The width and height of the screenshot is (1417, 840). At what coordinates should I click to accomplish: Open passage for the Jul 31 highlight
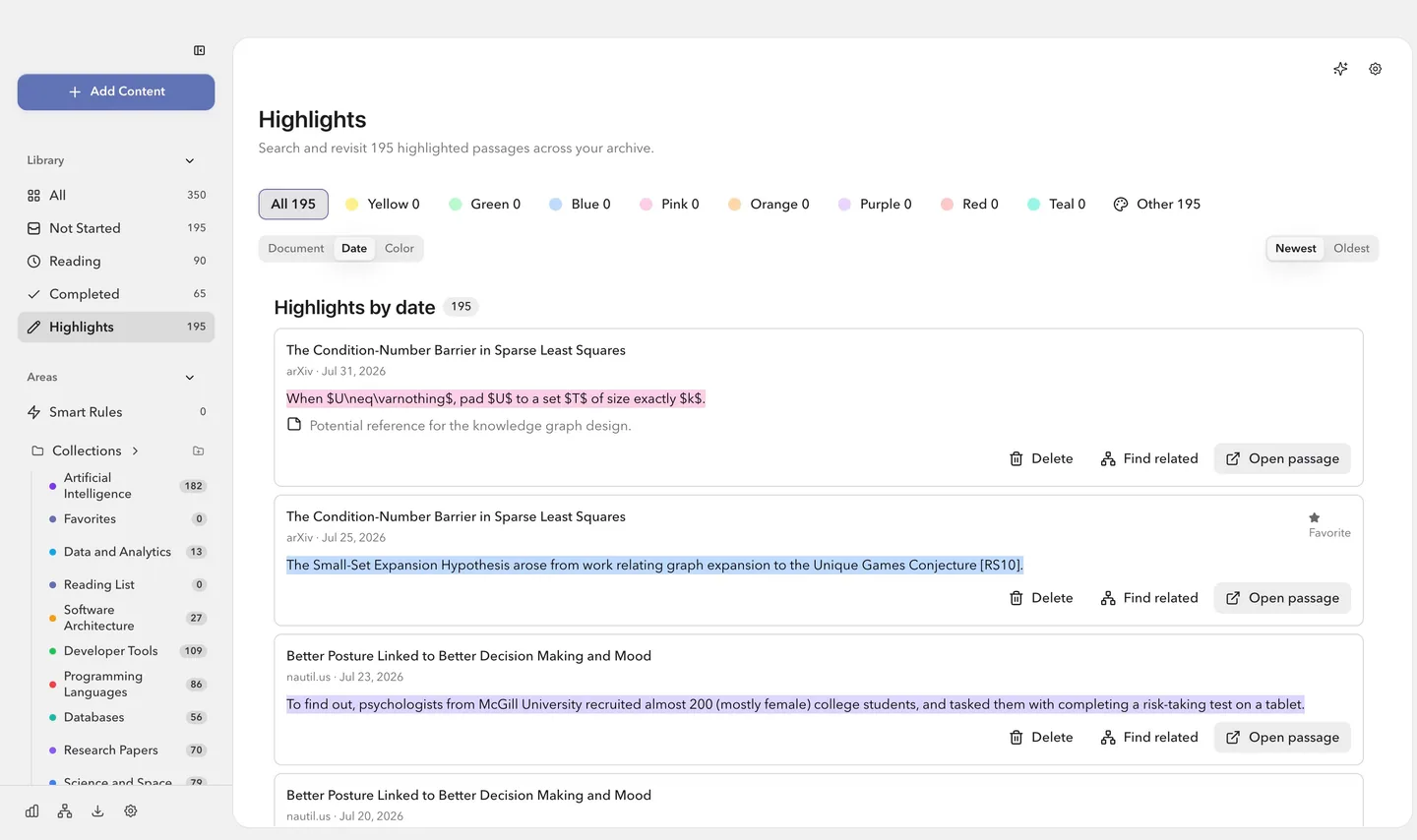[1282, 458]
